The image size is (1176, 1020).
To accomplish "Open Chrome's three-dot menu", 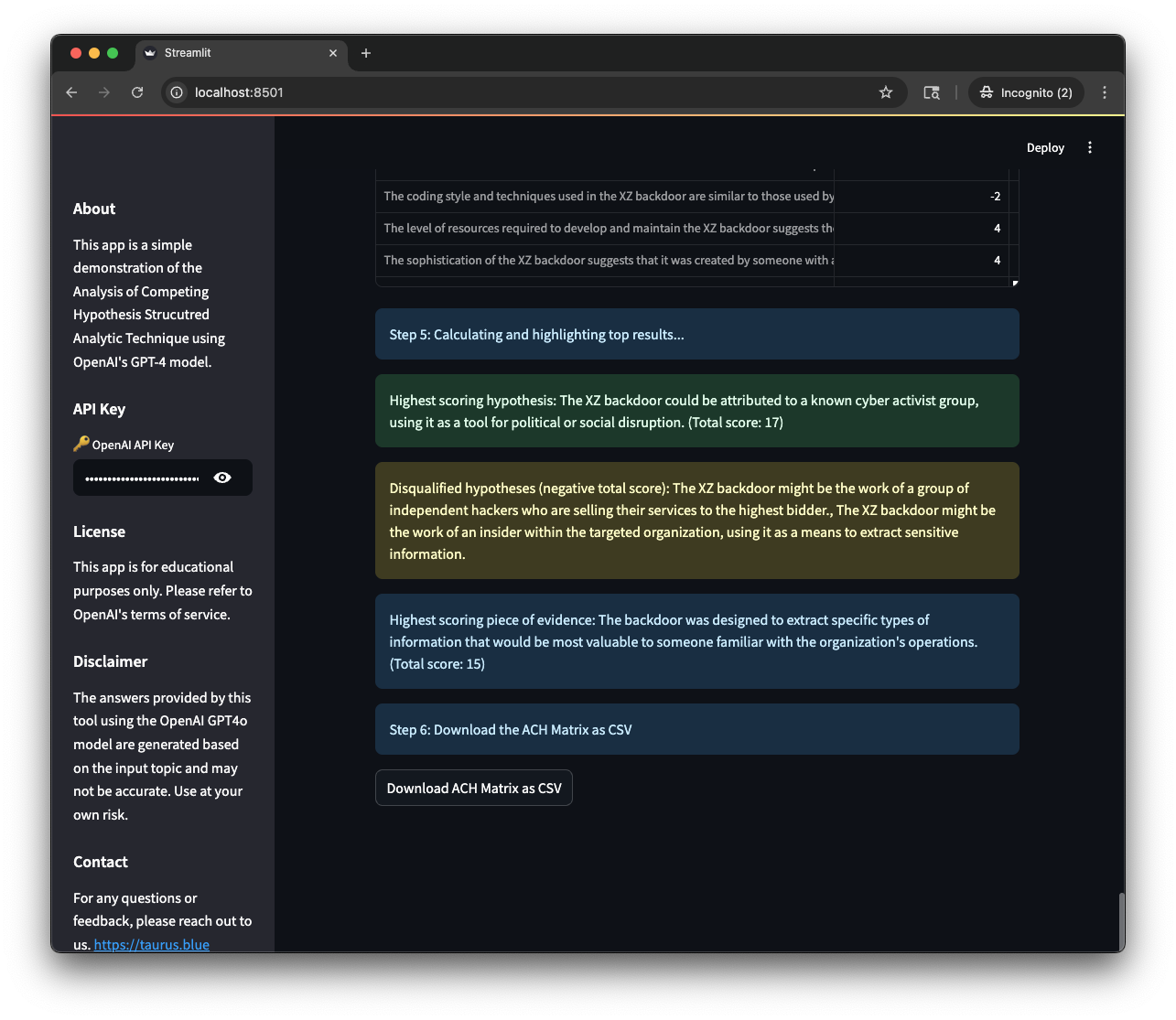I will tap(1105, 92).
